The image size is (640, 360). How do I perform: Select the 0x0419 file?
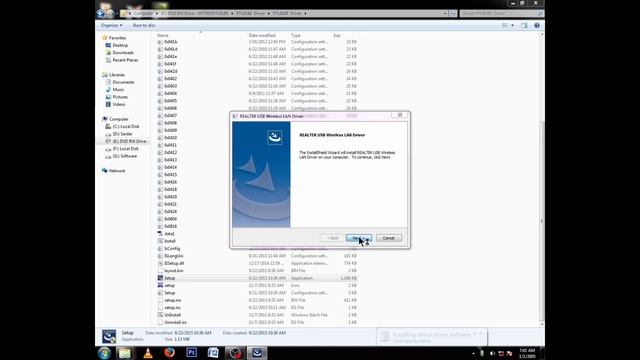point(170,197)
